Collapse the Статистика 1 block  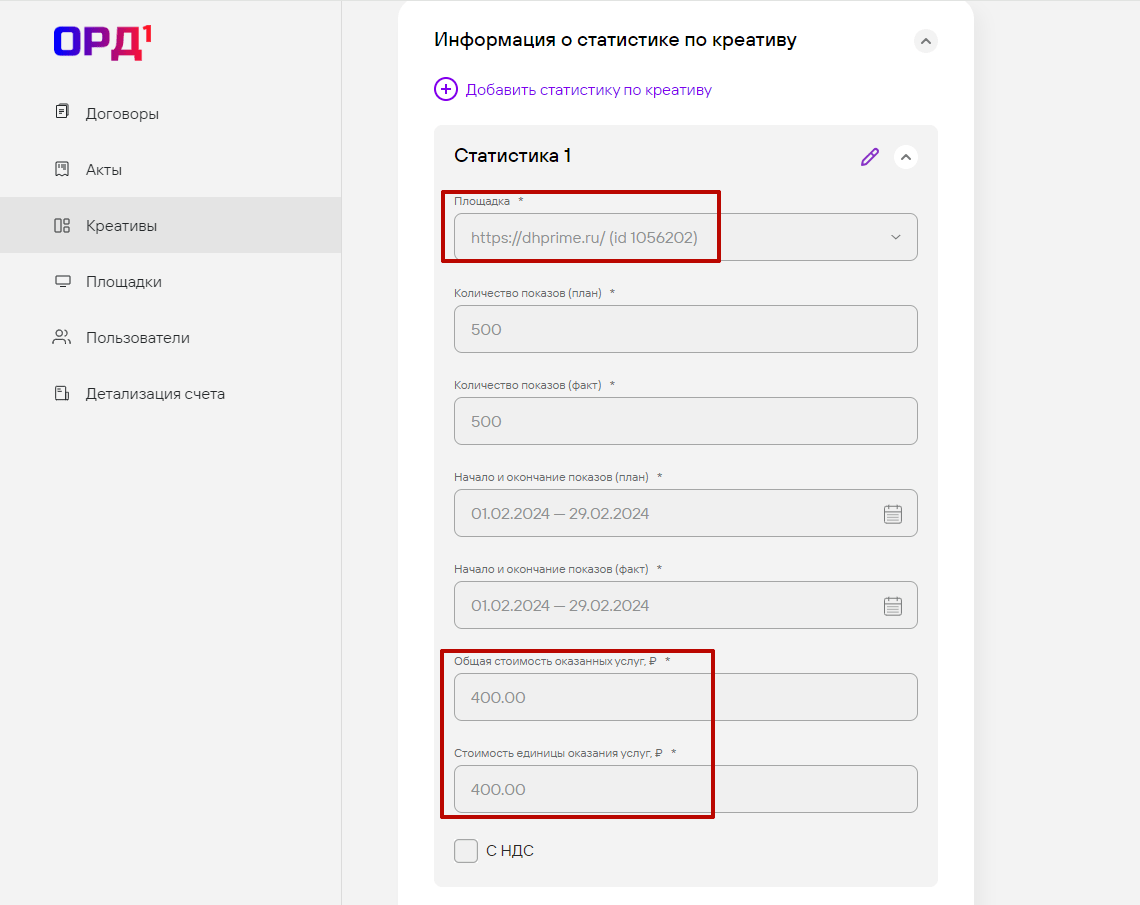(x=906, y=157)
